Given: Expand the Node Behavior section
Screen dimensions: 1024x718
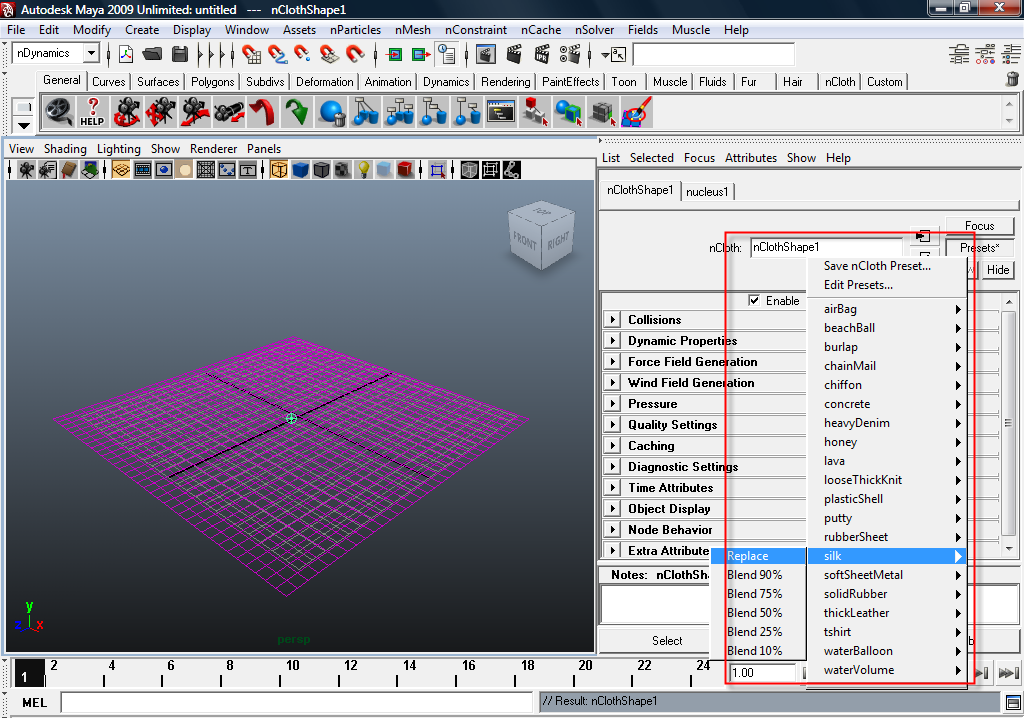Looking at the screenshot, I should click(x=612, y=529).
